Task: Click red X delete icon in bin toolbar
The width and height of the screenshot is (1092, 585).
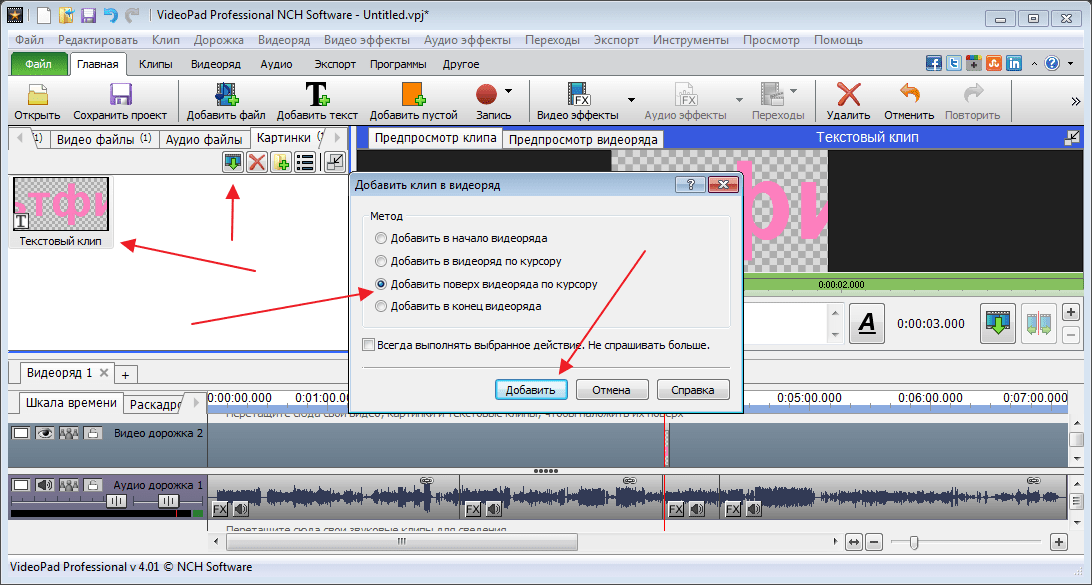Action: click(x=257, y=162)
